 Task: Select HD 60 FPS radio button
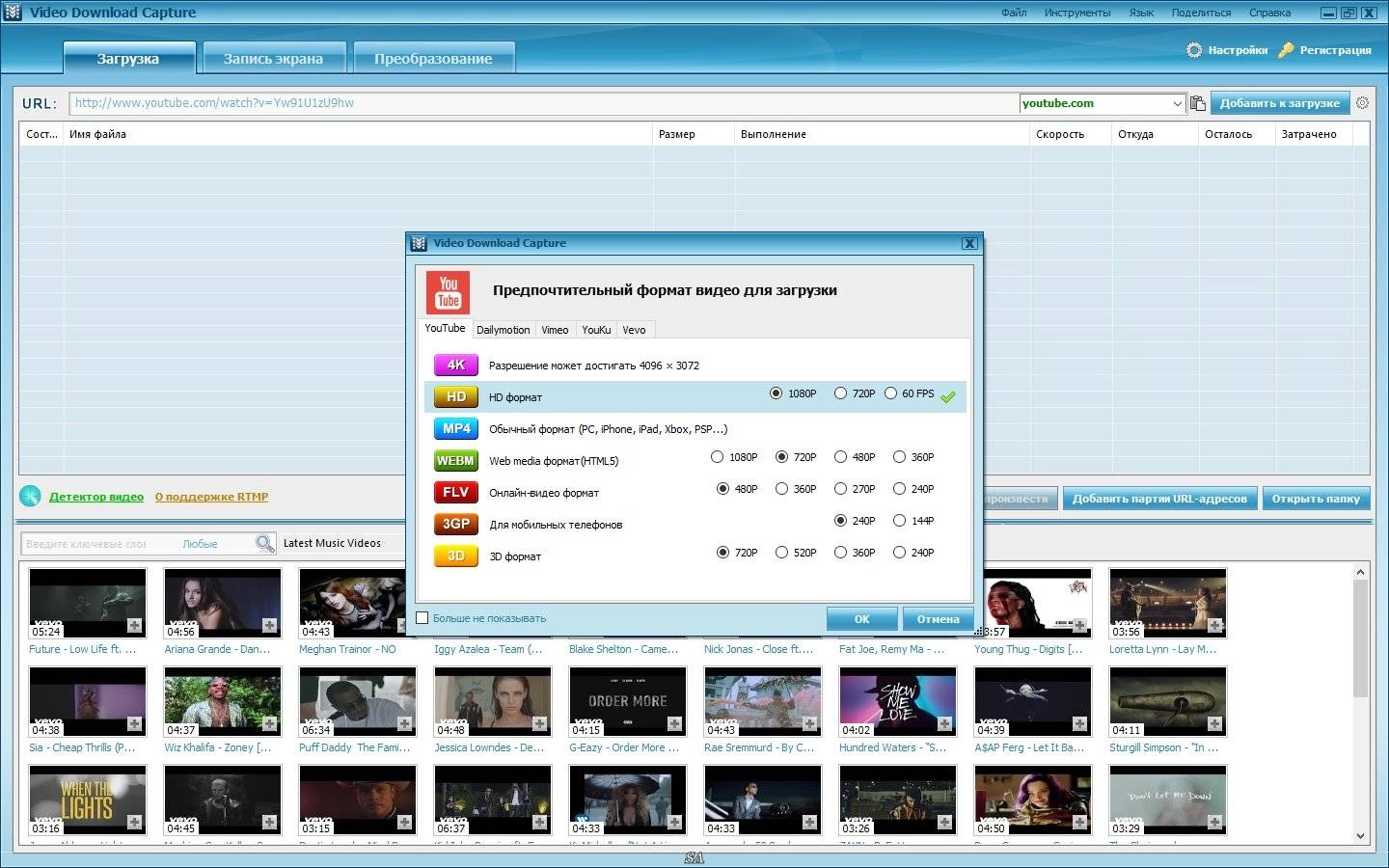tap(891, 393)
